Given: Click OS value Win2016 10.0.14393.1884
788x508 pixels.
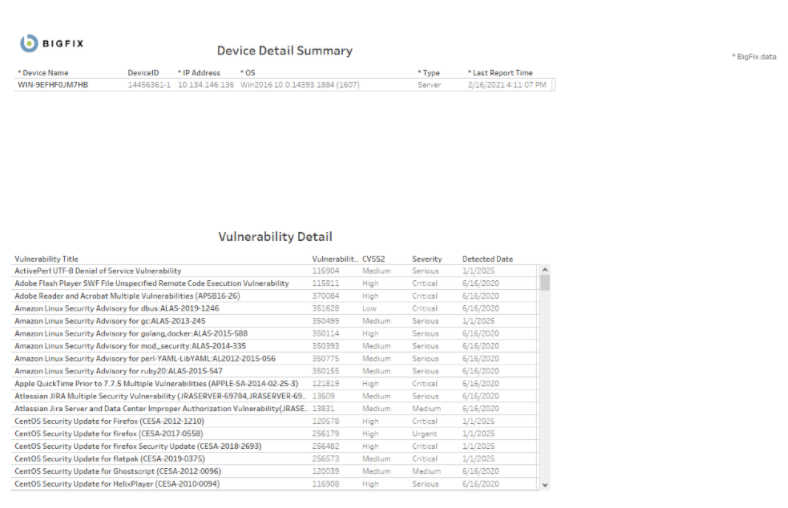Looking at the screenshot, I should pos(300,85).
